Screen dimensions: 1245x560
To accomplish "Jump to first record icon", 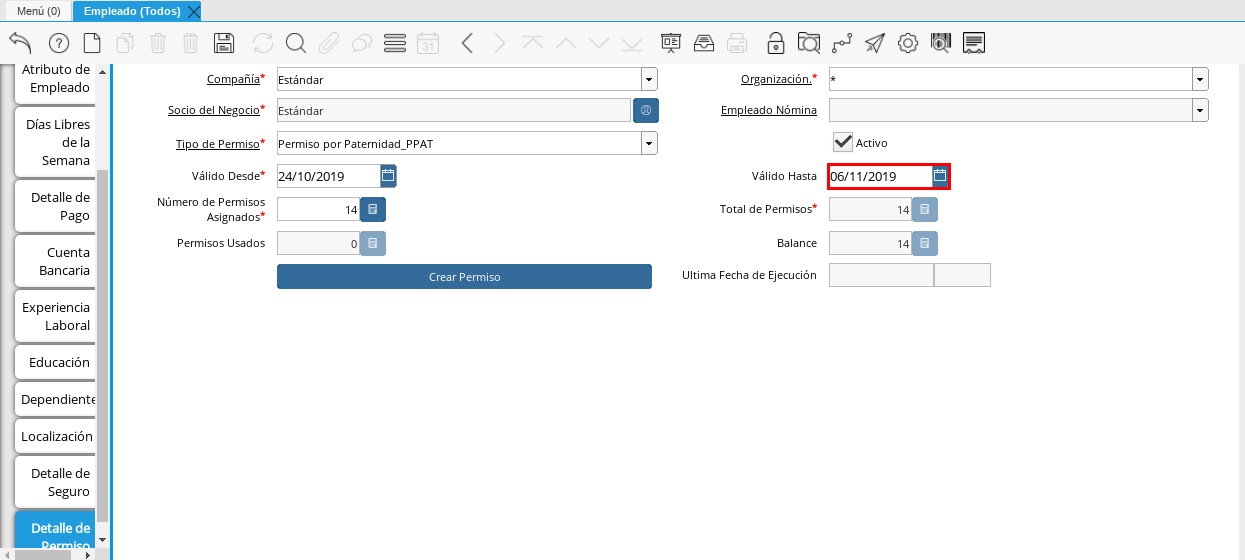I will [533, 43].
